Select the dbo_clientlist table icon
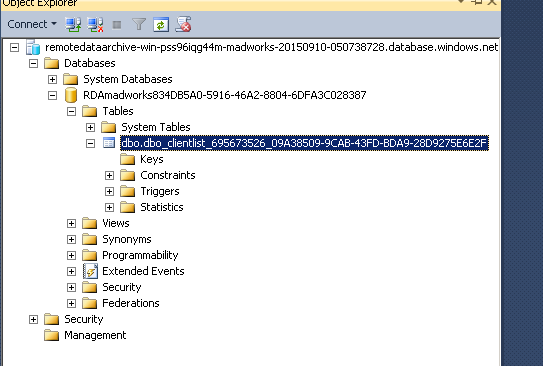 [109, 143]
